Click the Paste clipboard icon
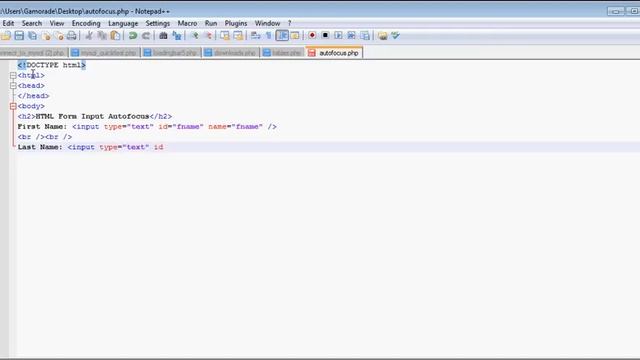This screenshot has width=640, height=360. [116, 36]
